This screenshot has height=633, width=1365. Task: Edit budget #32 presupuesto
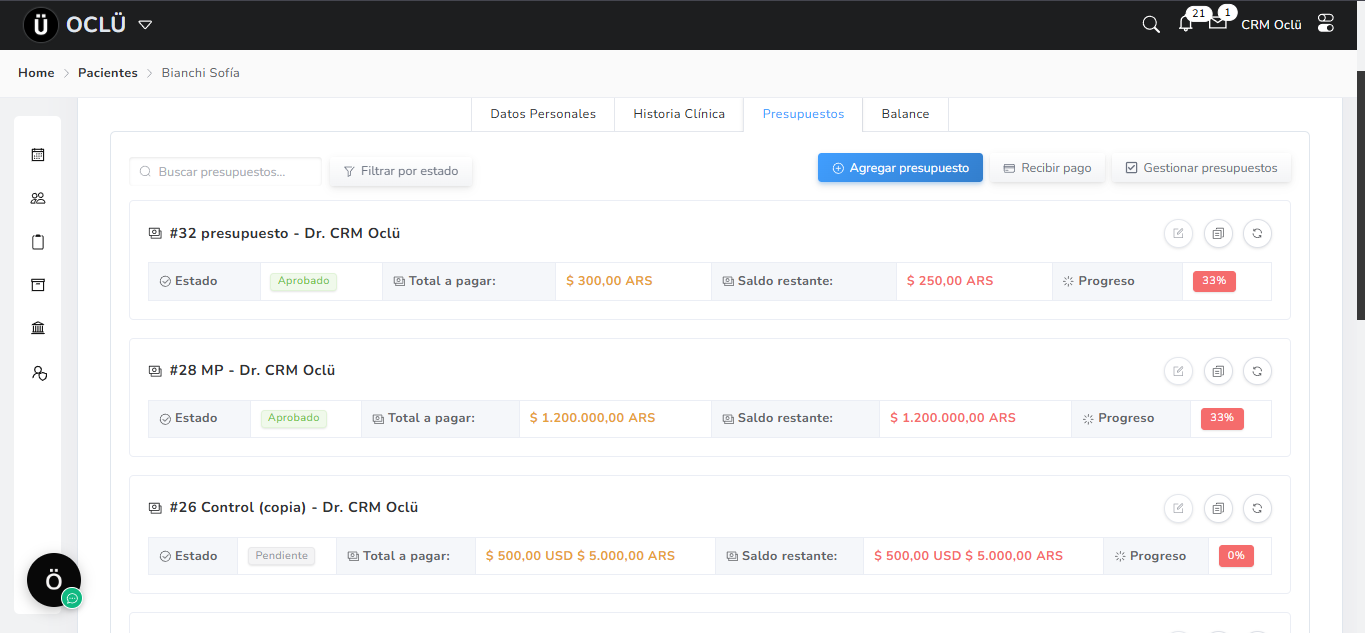click(x=1178, y=234)
